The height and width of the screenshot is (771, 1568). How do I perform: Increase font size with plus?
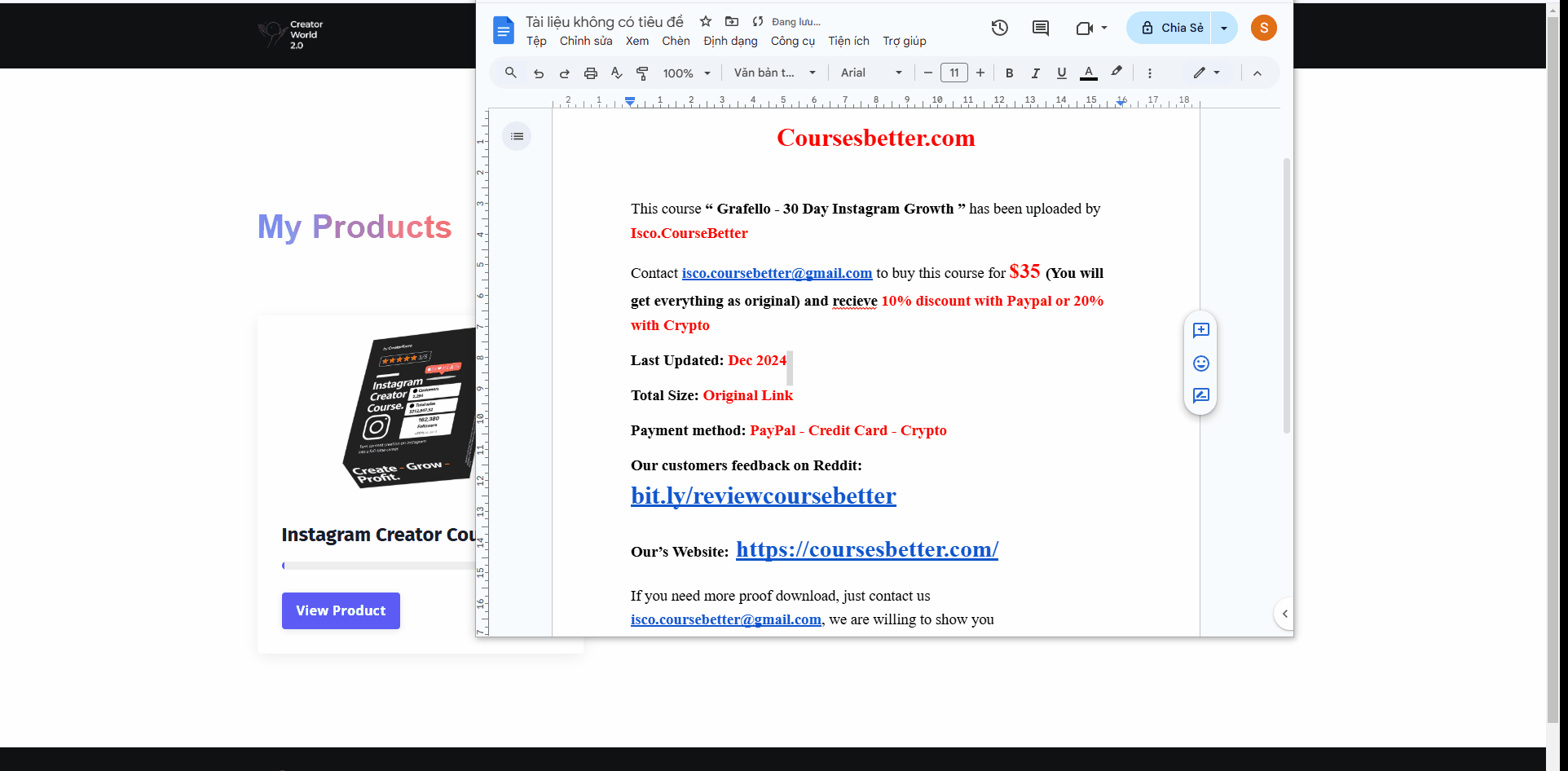pyautogui.click(x=980, y=73)
